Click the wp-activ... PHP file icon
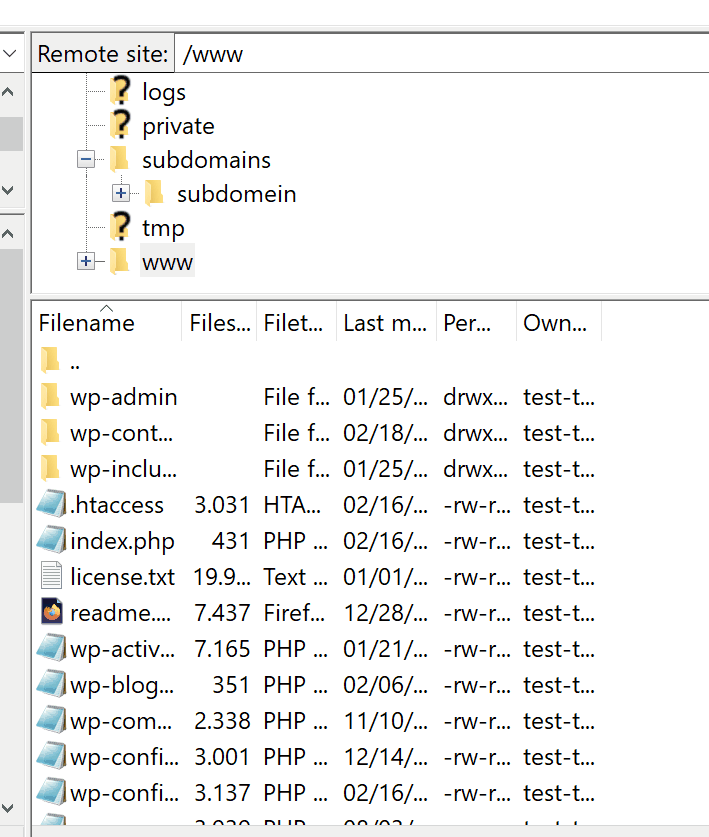709x837 pixels. tap(51, 648)
